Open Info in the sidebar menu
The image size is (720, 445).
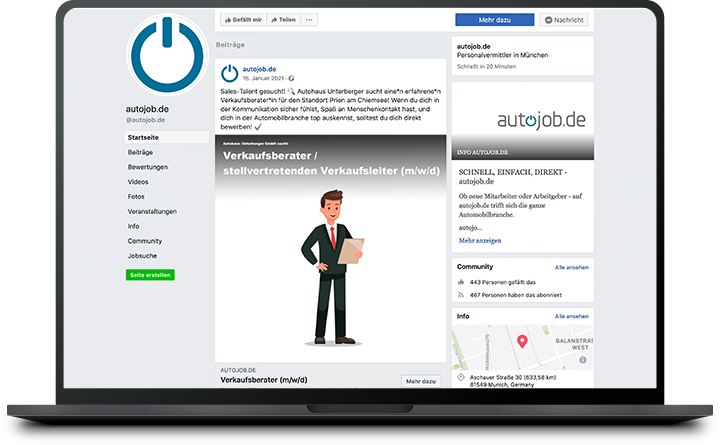pyautogui.click(x=133, y=226)
